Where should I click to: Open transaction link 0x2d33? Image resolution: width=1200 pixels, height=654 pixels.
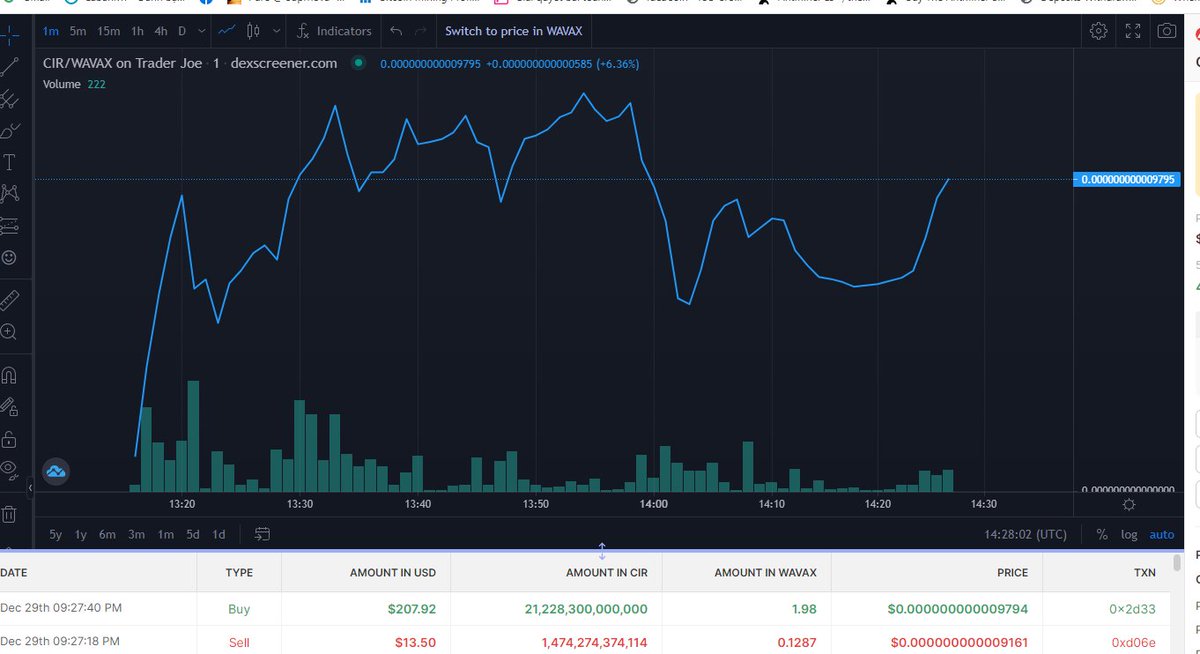(x=1132, y=608)
